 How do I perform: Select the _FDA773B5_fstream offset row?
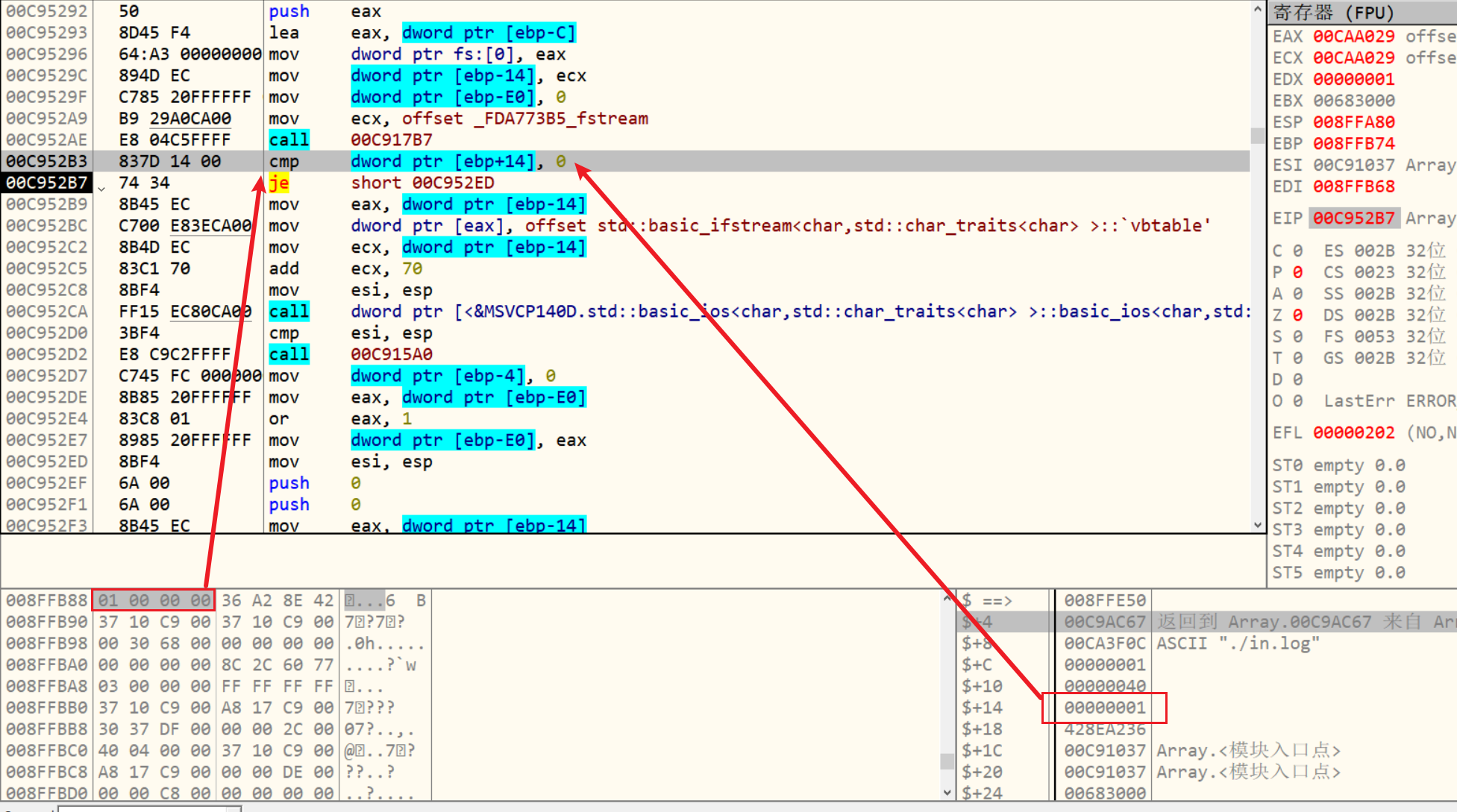(625, 119)
